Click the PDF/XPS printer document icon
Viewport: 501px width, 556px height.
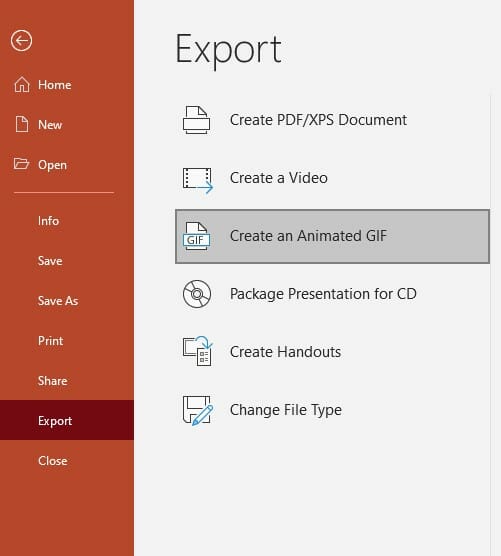pos(196,120)
